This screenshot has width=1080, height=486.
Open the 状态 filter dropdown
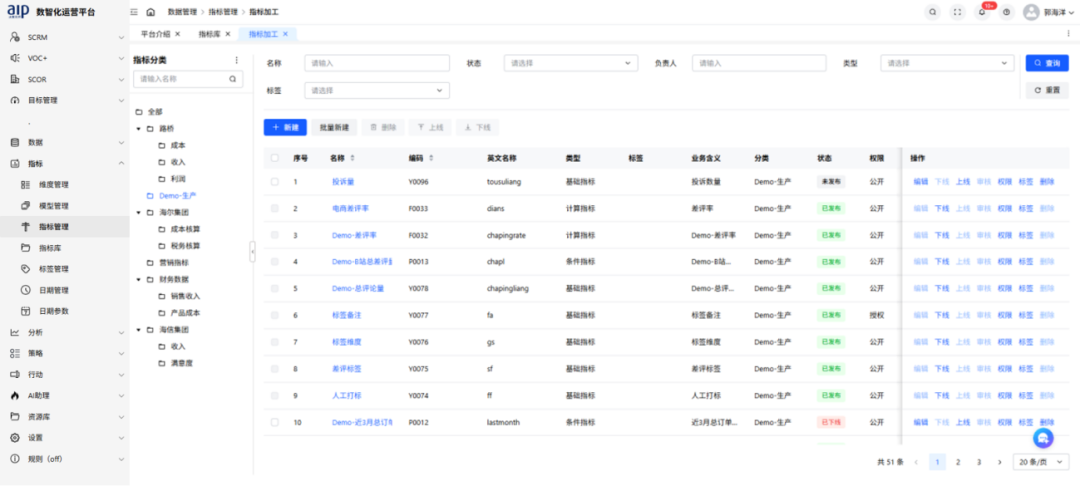pos(570,63)
